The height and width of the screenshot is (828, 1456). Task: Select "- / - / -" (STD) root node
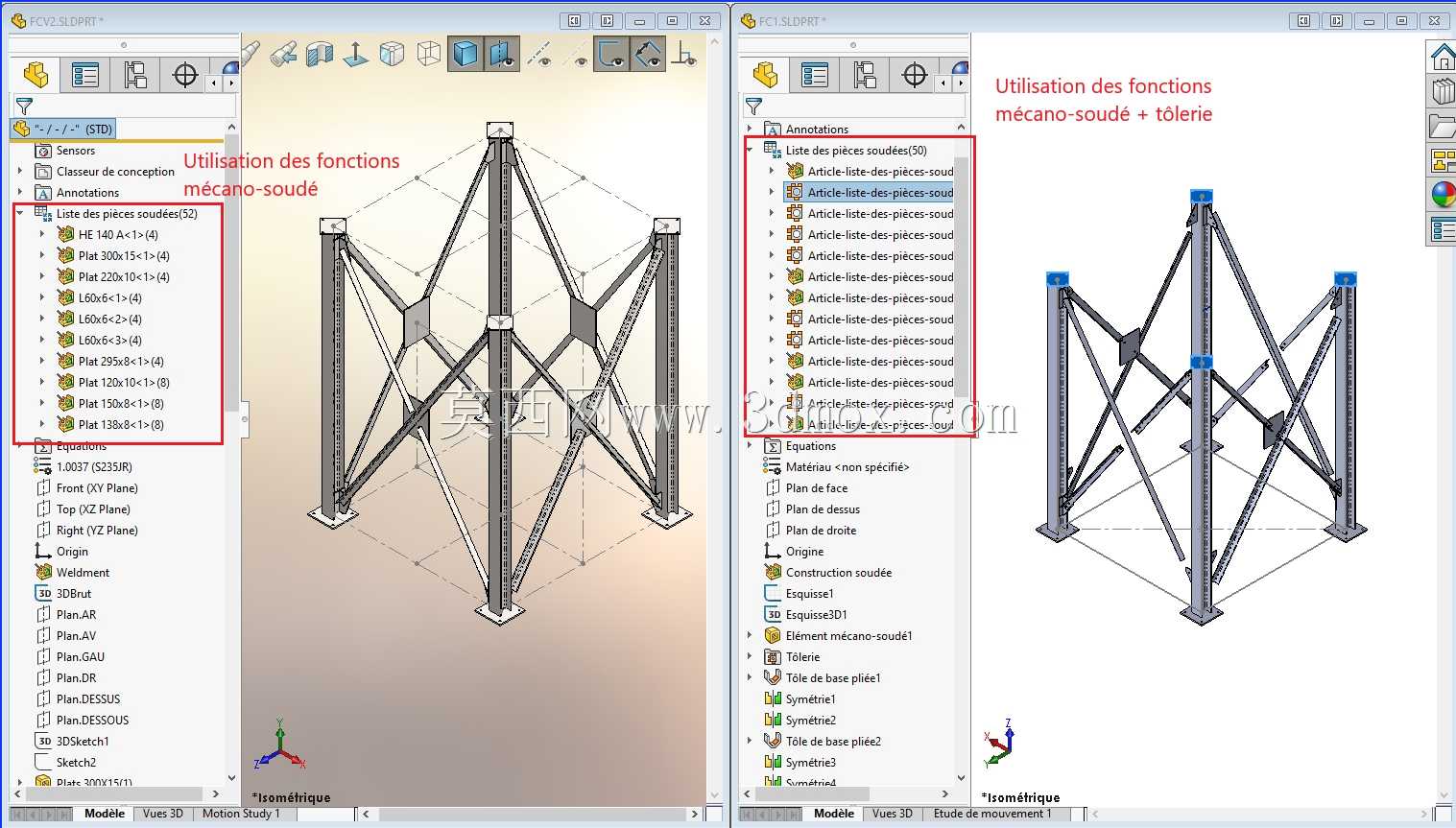pos(63,129)
